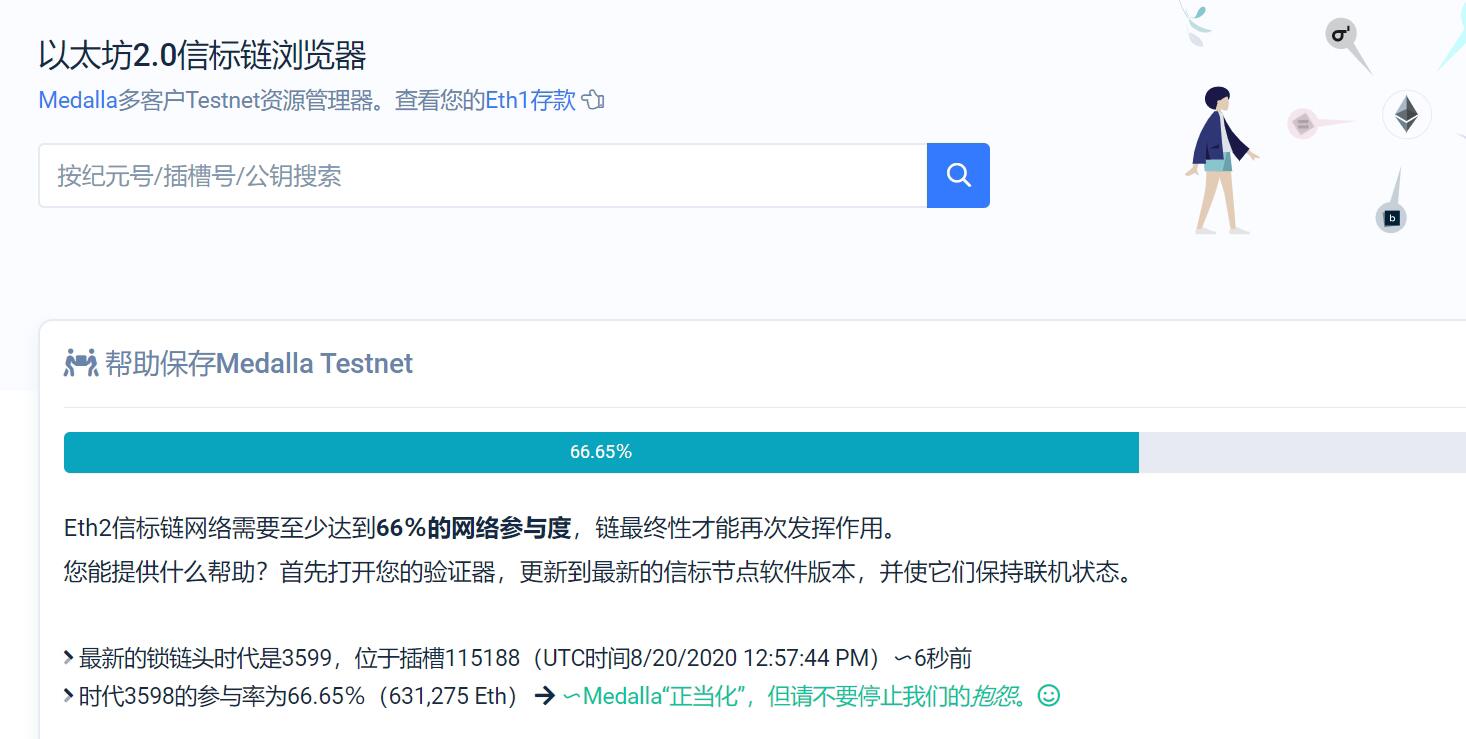Click the 66.65% participation progress bar
1466x739 pixels.
[x=600, y=452]
